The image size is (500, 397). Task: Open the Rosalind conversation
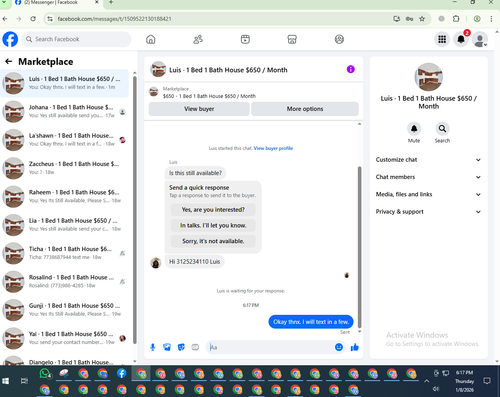coord(64,282)
